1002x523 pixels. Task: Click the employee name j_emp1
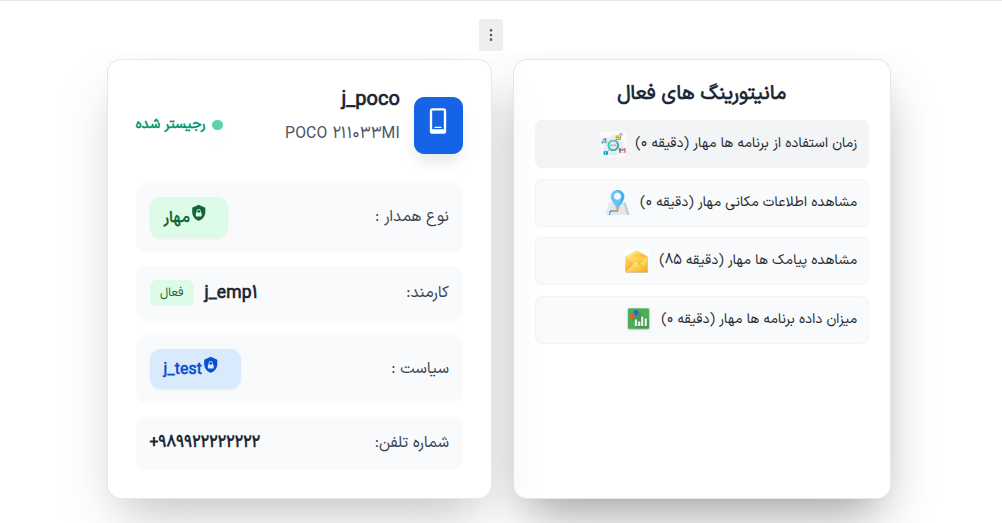click(230, 293)
